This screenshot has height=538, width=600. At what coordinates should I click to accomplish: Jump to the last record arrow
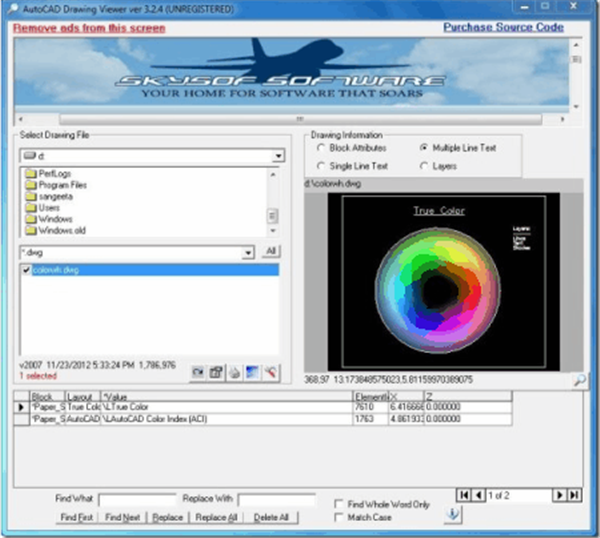(574, 495)
